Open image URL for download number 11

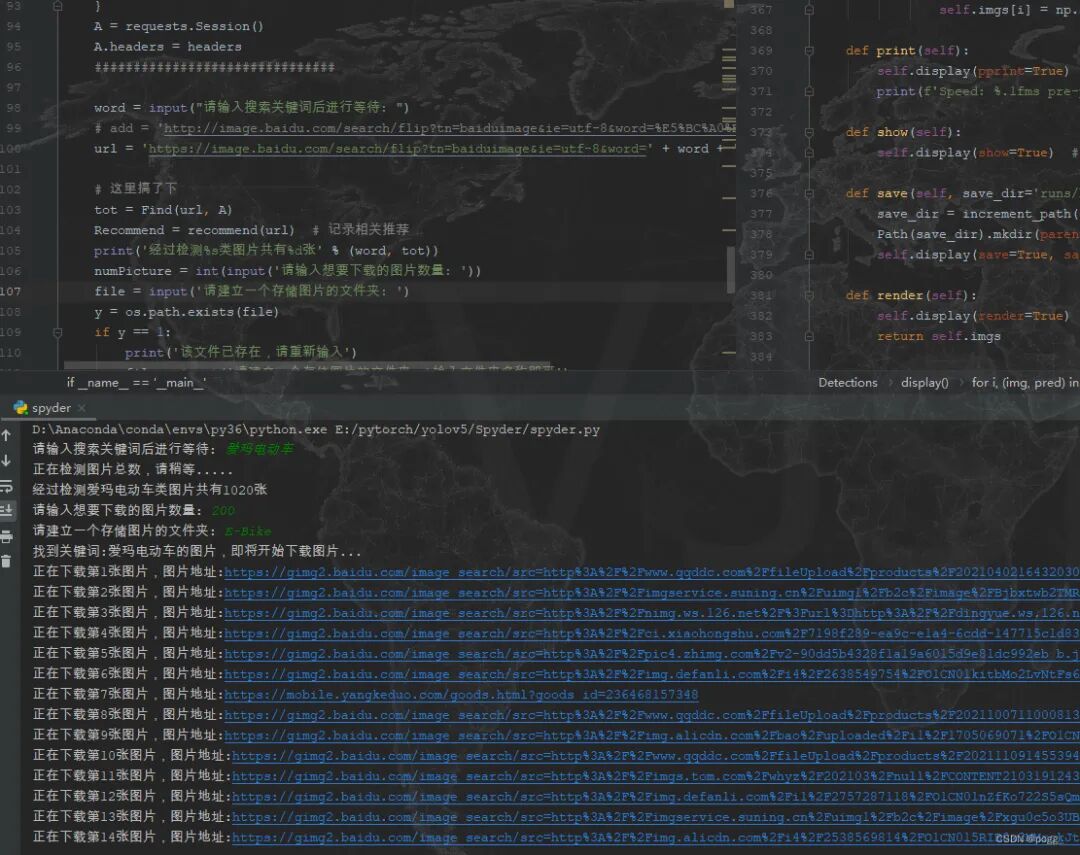click(656, 776)
